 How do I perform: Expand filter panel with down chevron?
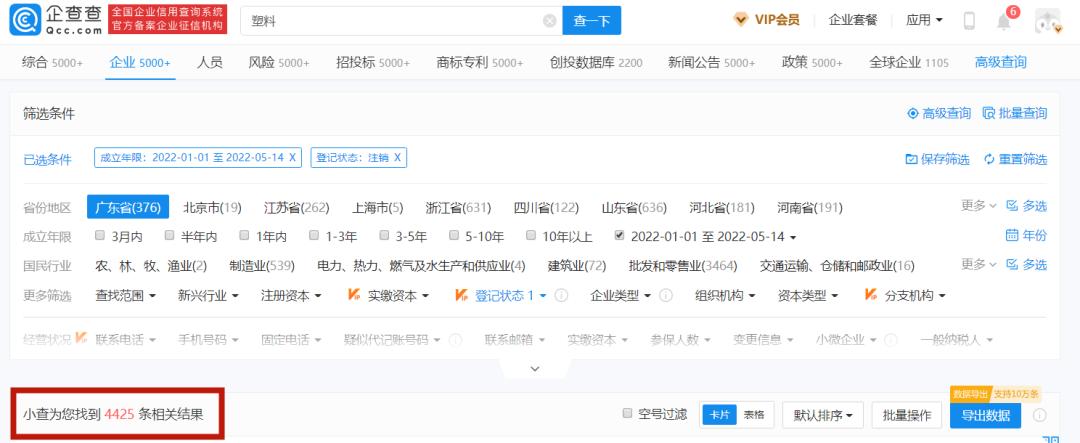click(x=535, y=369)
